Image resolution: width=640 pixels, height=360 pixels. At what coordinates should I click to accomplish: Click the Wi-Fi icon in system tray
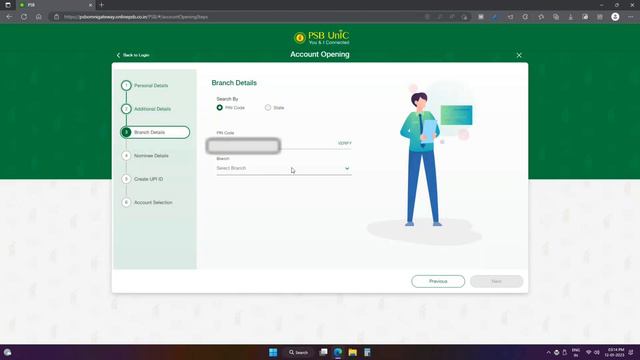[x=589, y=352]
